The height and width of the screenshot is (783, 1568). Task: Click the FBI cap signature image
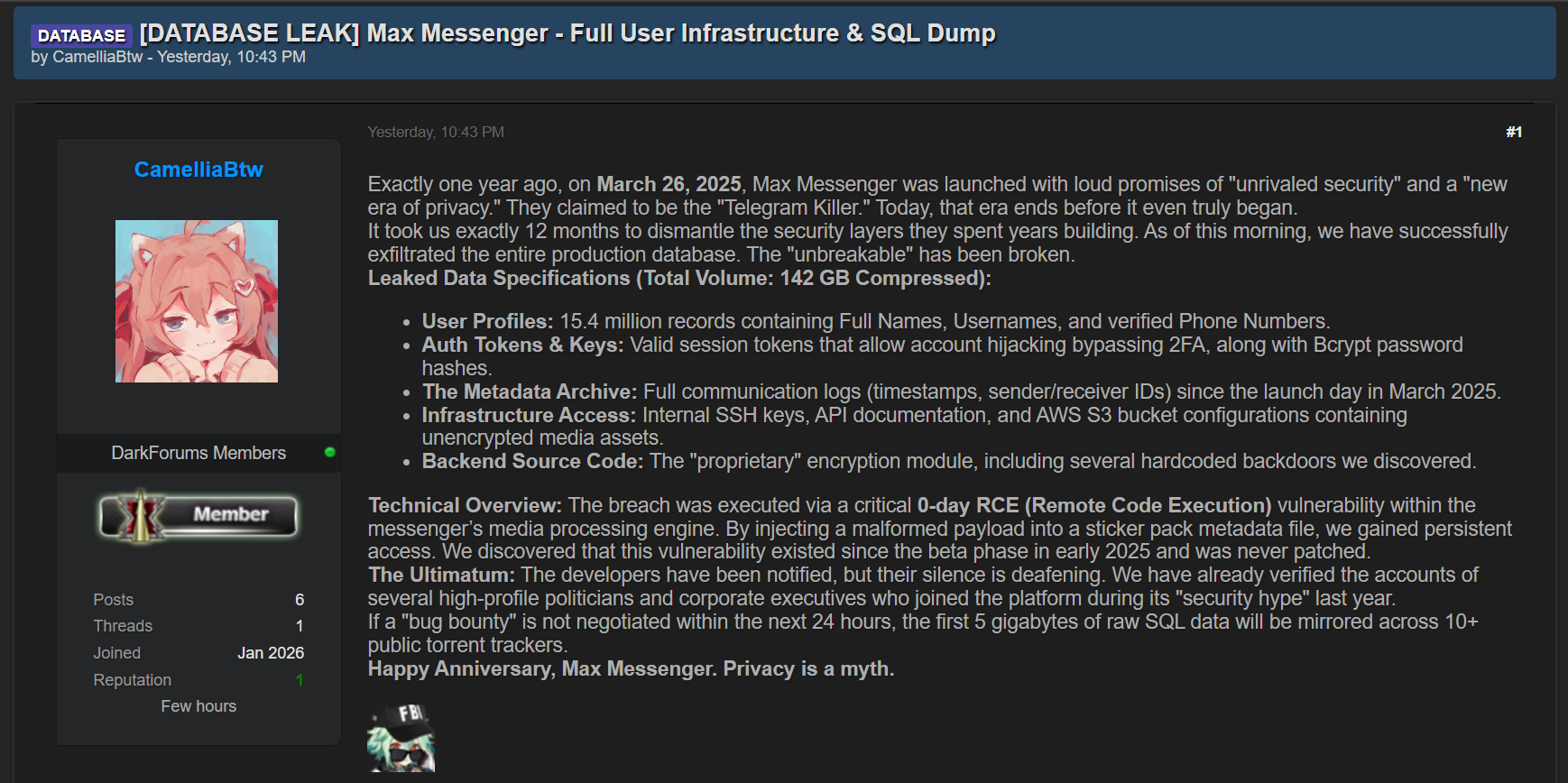click(x=401, y=737)
